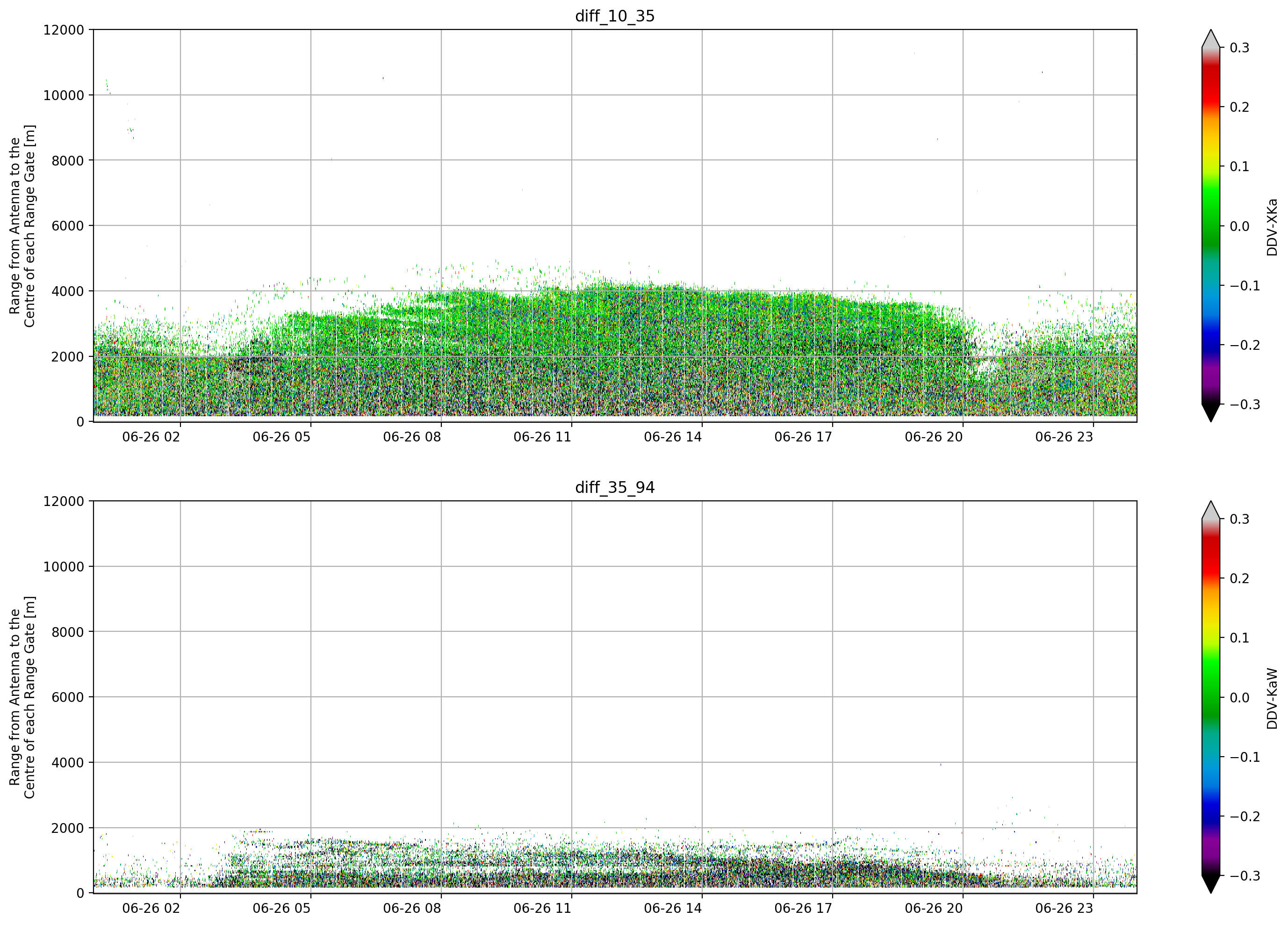Click the 06-26 14 x-tick under diff_10_35
The image size is (1288, 925).
click(673, 437)
